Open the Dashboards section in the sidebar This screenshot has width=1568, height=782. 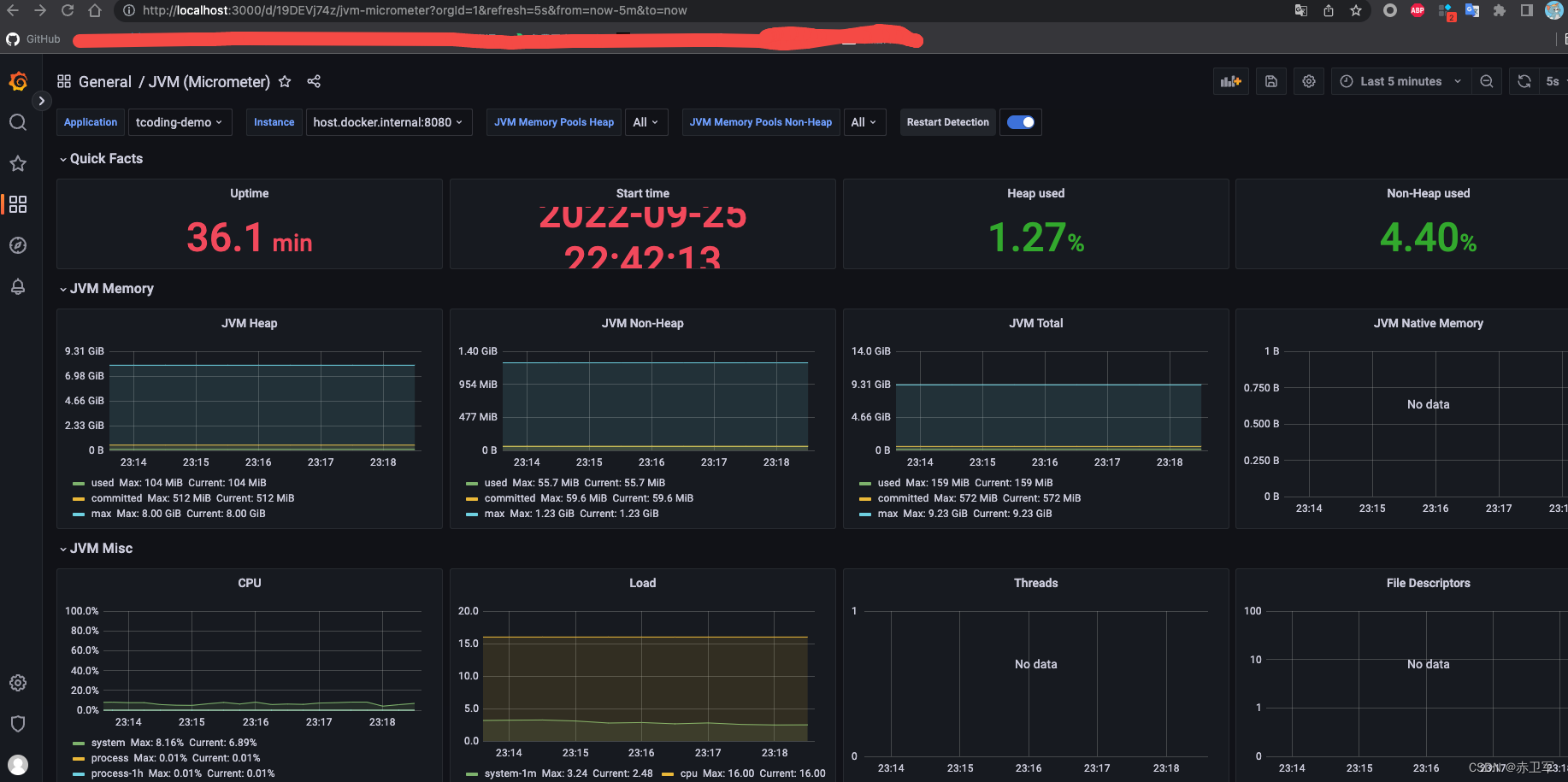click(x=18, y=204)
